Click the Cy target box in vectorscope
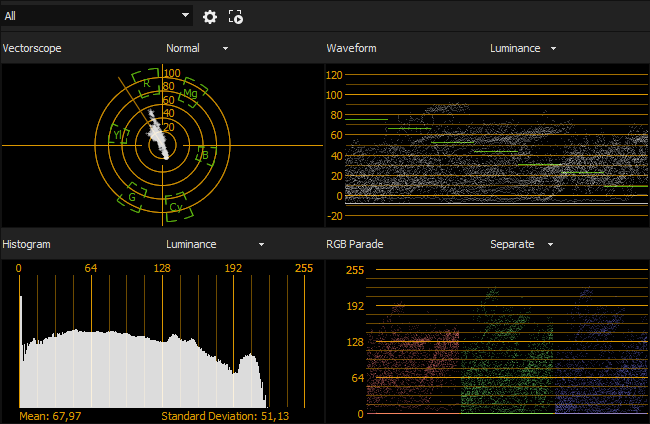 176,207
